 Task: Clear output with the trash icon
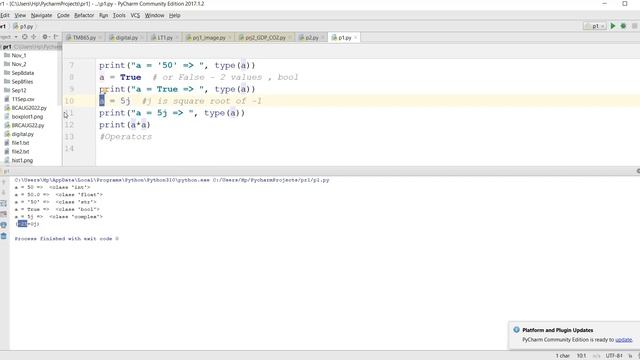coord(4,236)
